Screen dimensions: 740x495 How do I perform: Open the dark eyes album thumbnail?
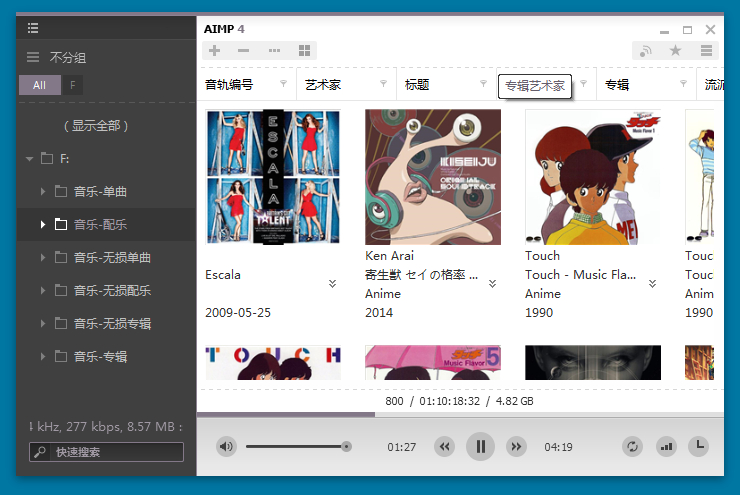pyautogui.click(x=593, y=363)
